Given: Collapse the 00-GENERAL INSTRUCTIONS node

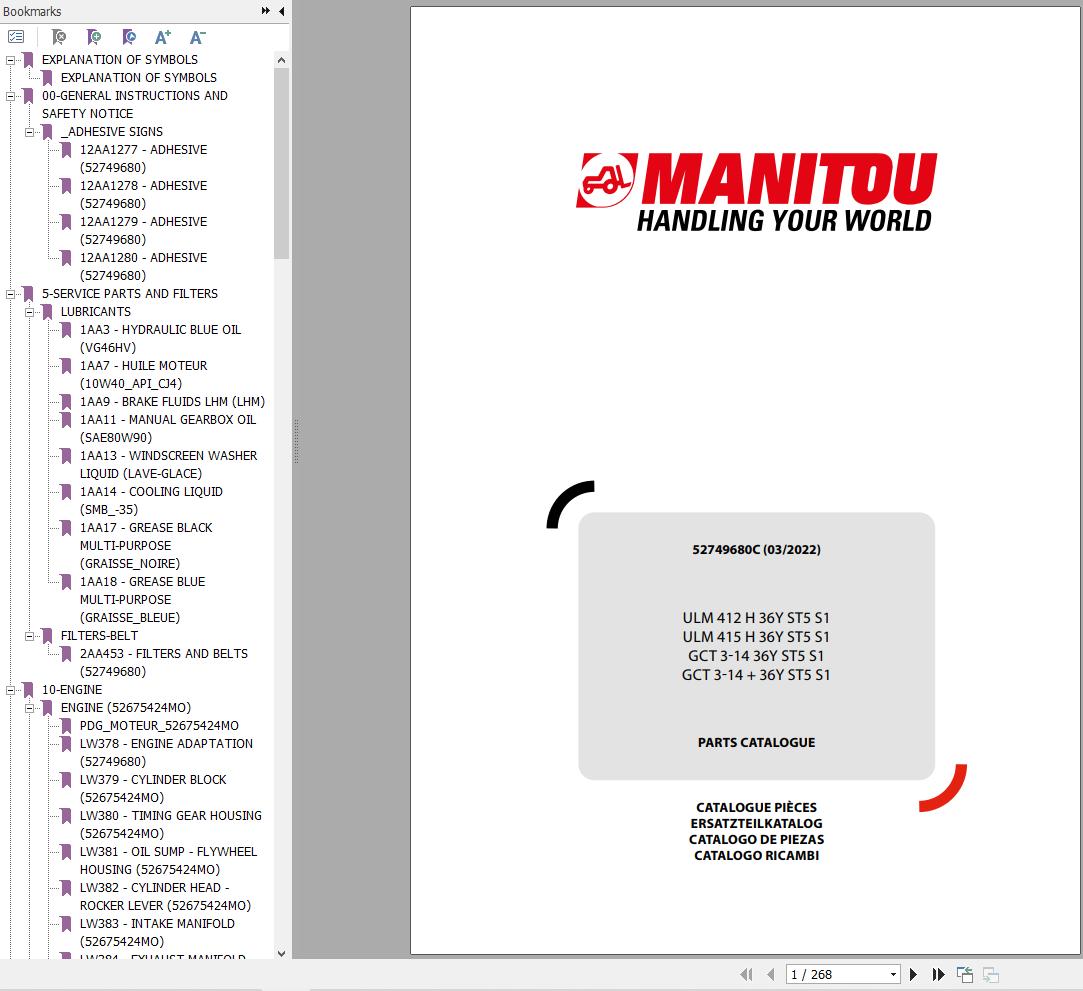Looking at the screenshot, I should coord(10,96).
